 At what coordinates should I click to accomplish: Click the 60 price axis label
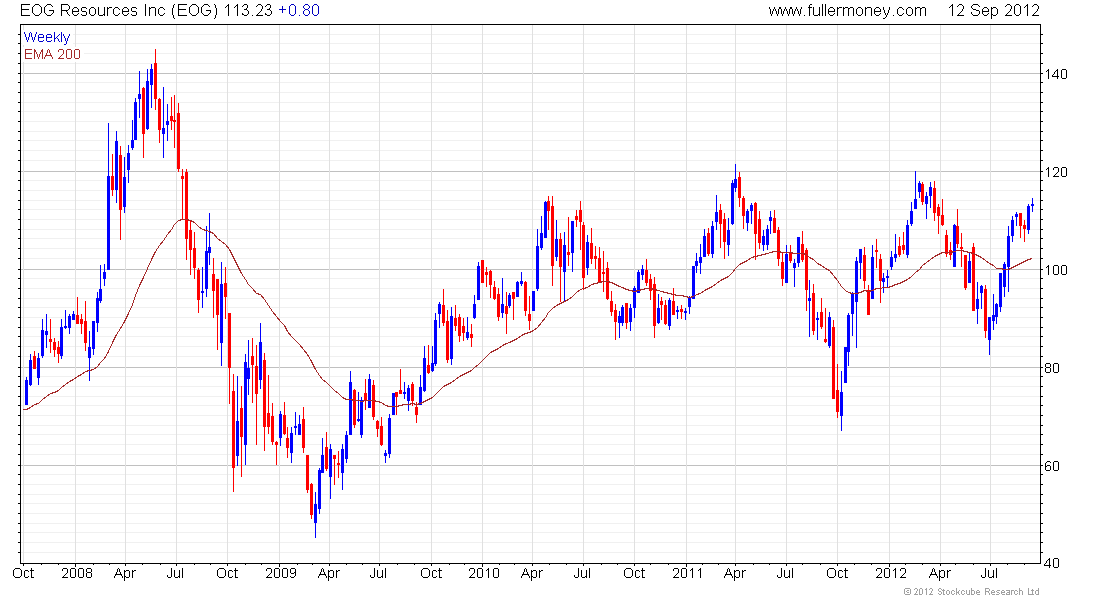(1054, 466)
